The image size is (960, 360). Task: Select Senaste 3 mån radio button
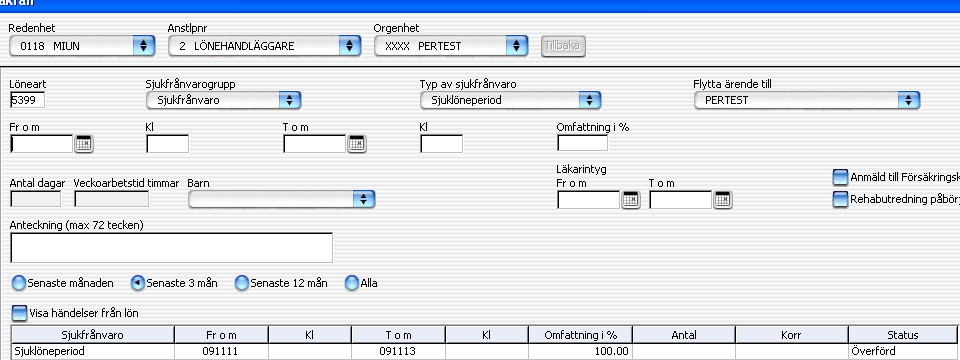[138, 283]
